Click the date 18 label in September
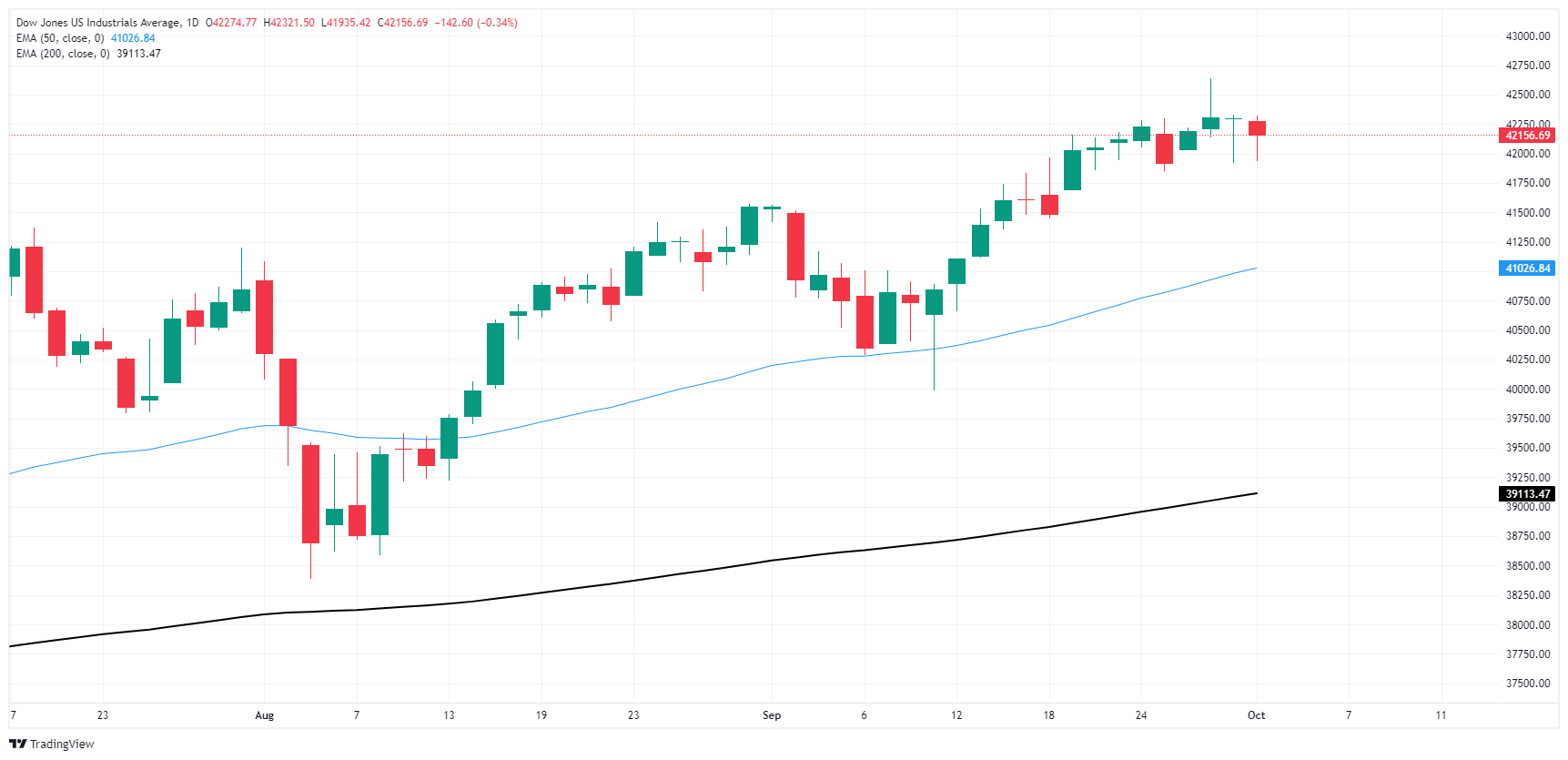 point(1048,715)
